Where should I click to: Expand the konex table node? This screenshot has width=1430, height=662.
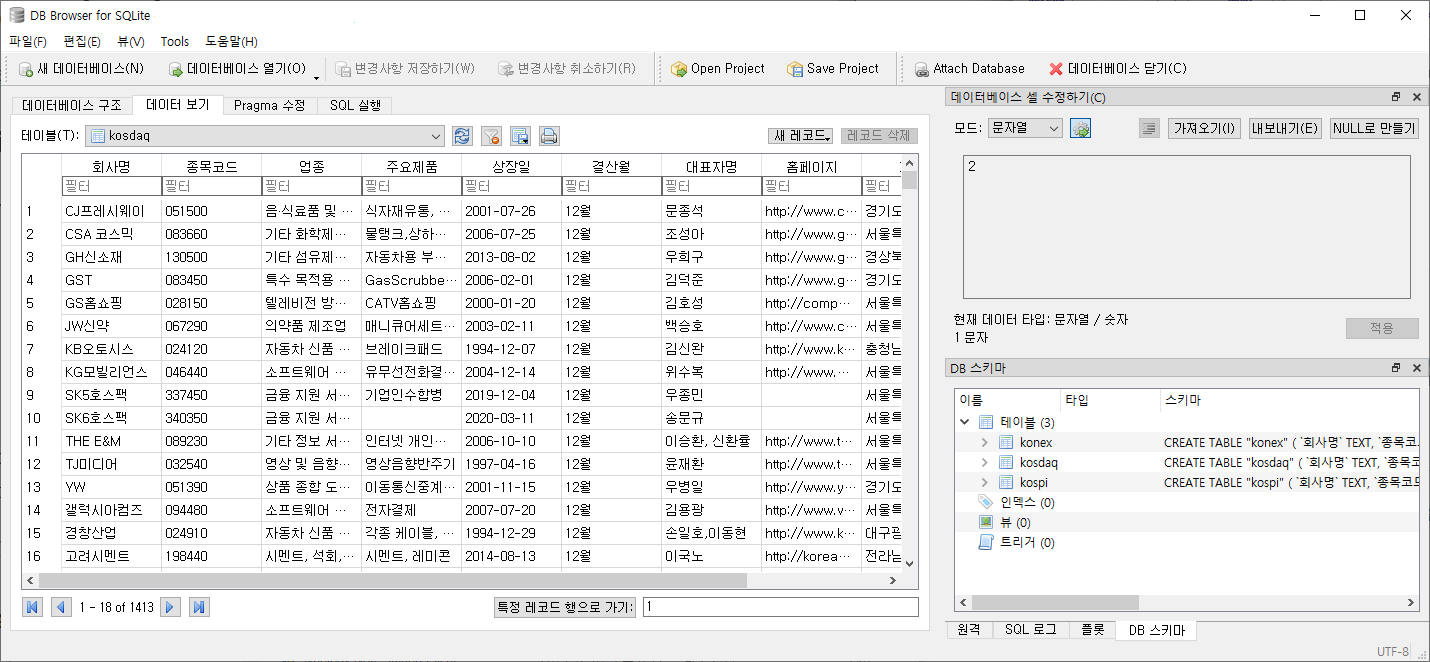pos(985,442)
